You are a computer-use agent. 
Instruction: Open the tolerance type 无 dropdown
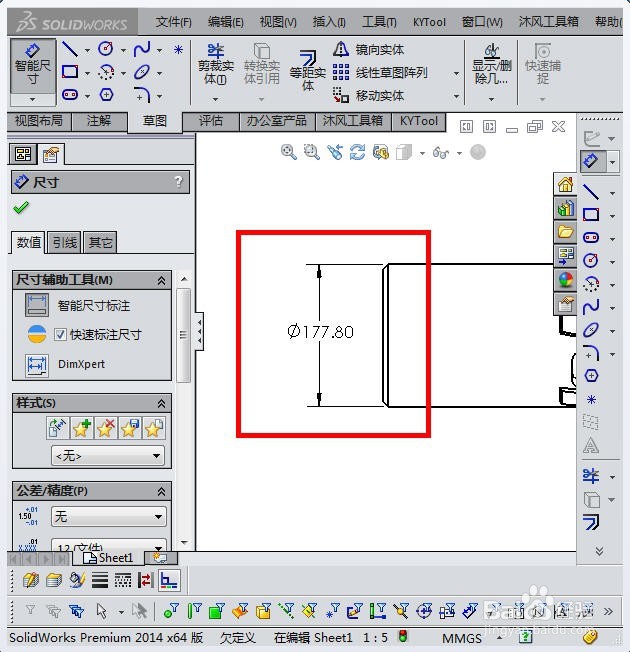pyautogui.click(x=109, y=517)
